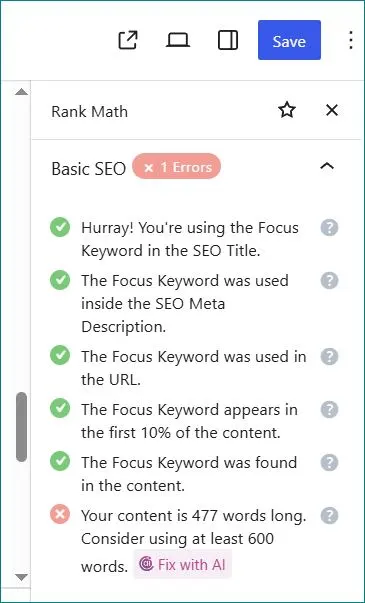Open help for keyword in URL check
365x603 pixels.
(329, 356)
